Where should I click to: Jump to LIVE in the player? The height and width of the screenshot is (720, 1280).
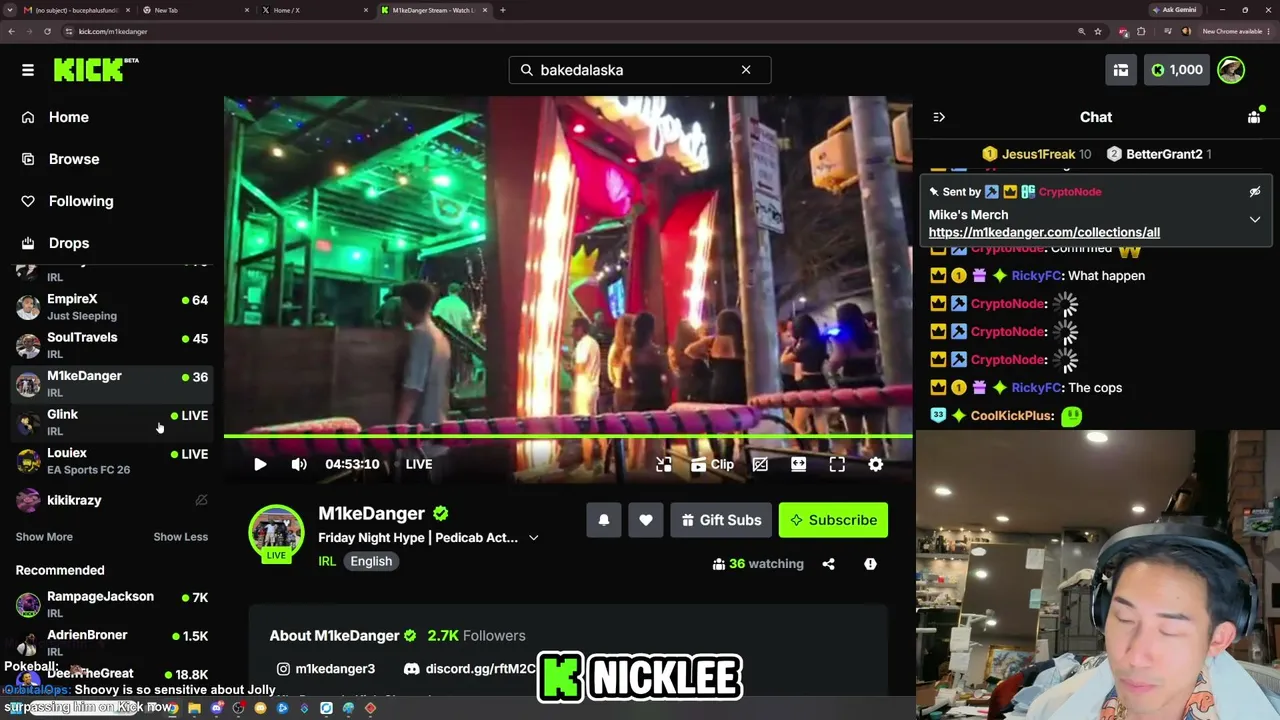[x=419, y=464]
